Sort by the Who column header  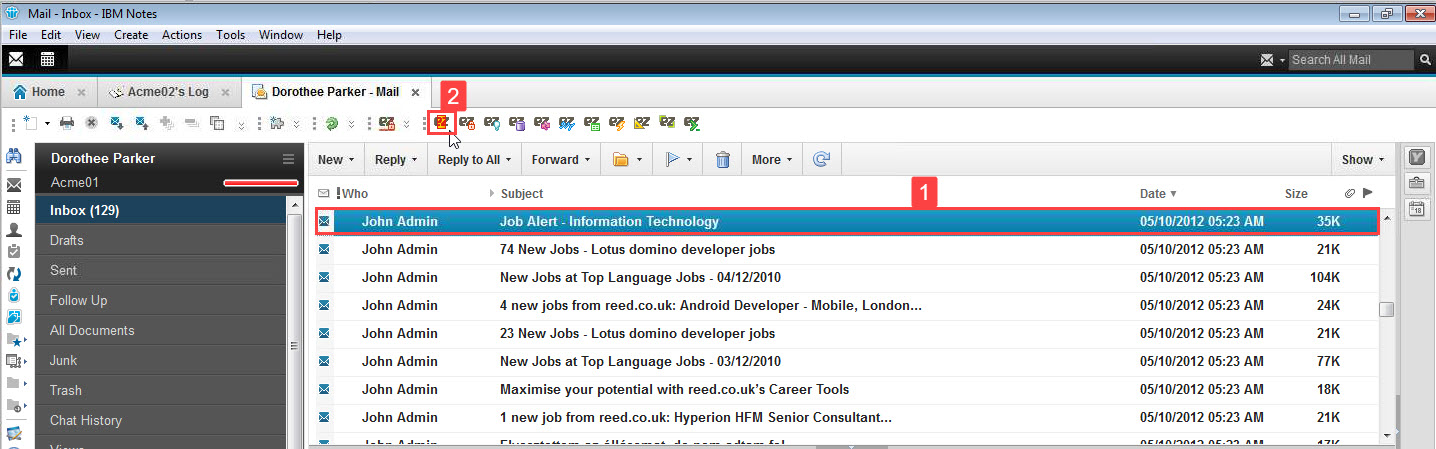pyautogui.click(x=356, y=193)
